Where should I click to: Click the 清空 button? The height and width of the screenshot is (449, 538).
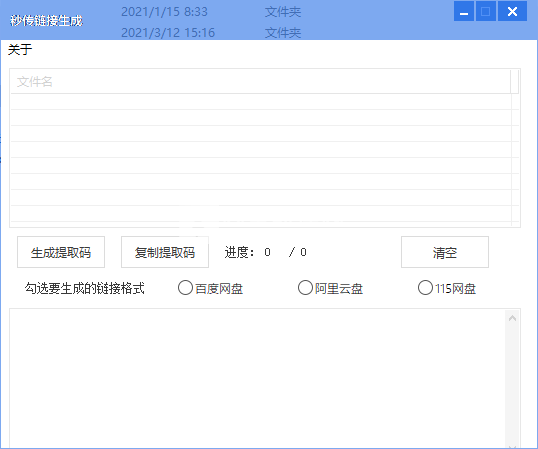click(445, 252)
